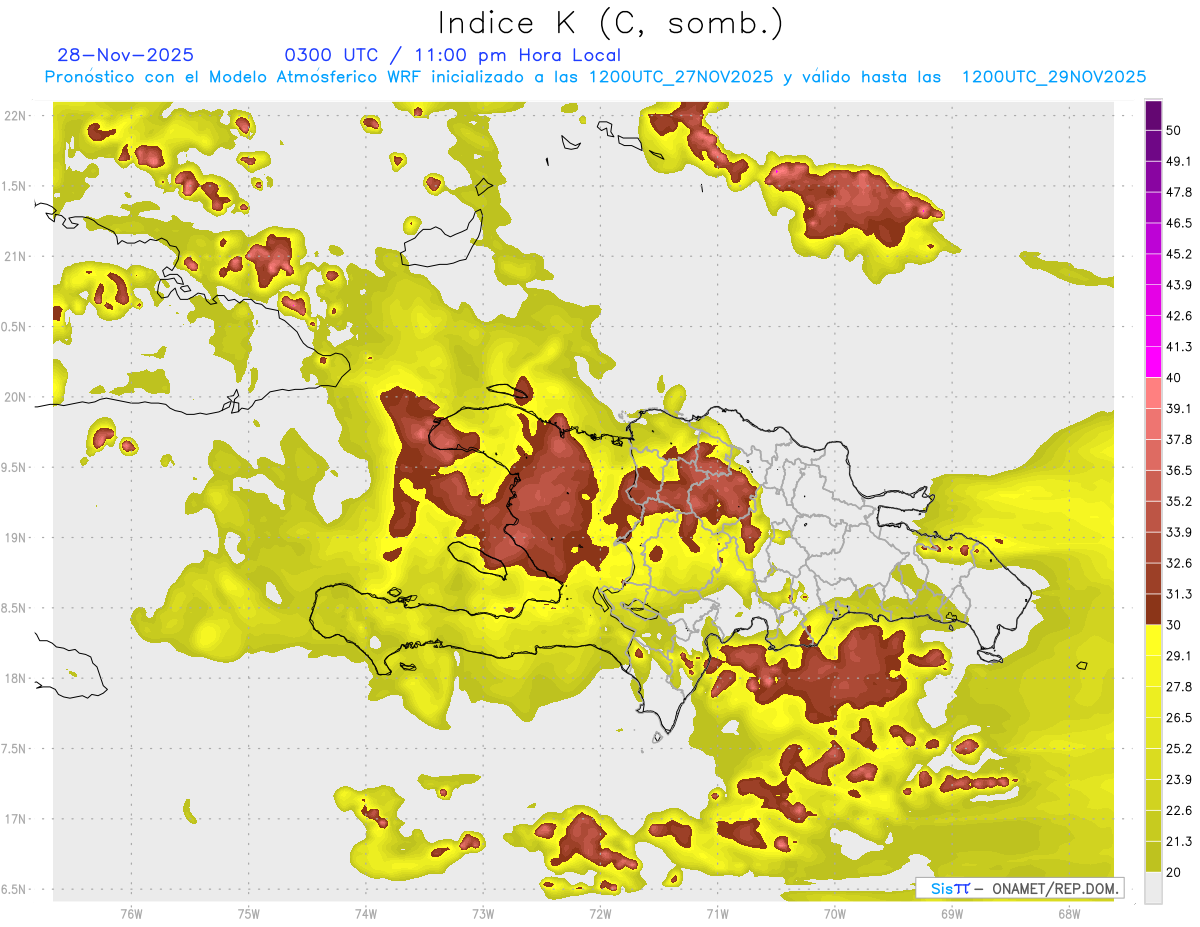The image size is (1200, 927).
Task: Pick the gray swatch below the 20 label
Action: pos(1153,888)
